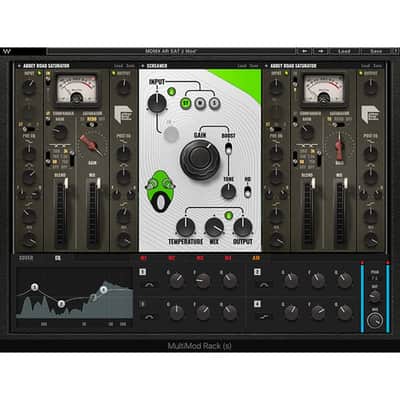Click the right Abbey Road Saturator VU meter
Screen dimensions: 400x400
point(323,89)
